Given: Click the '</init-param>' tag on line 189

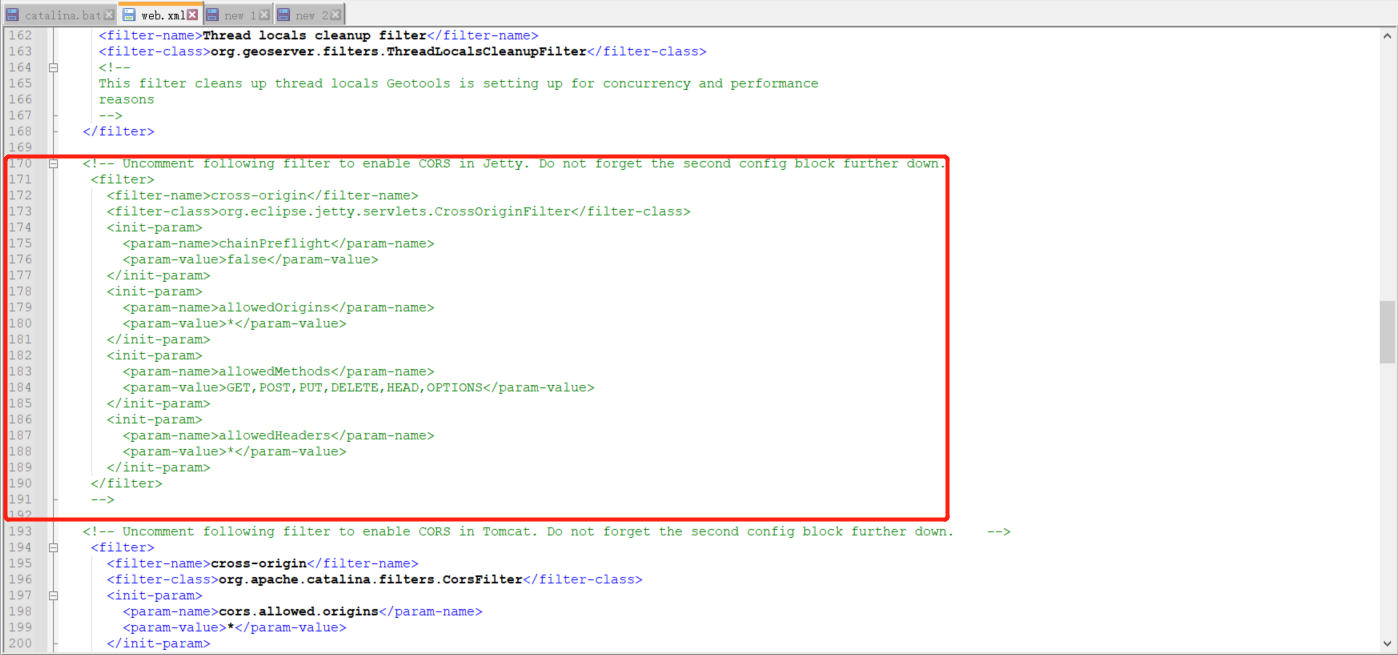Looking at the screenshot, I should pyautogui.click(x=158, y=468).
